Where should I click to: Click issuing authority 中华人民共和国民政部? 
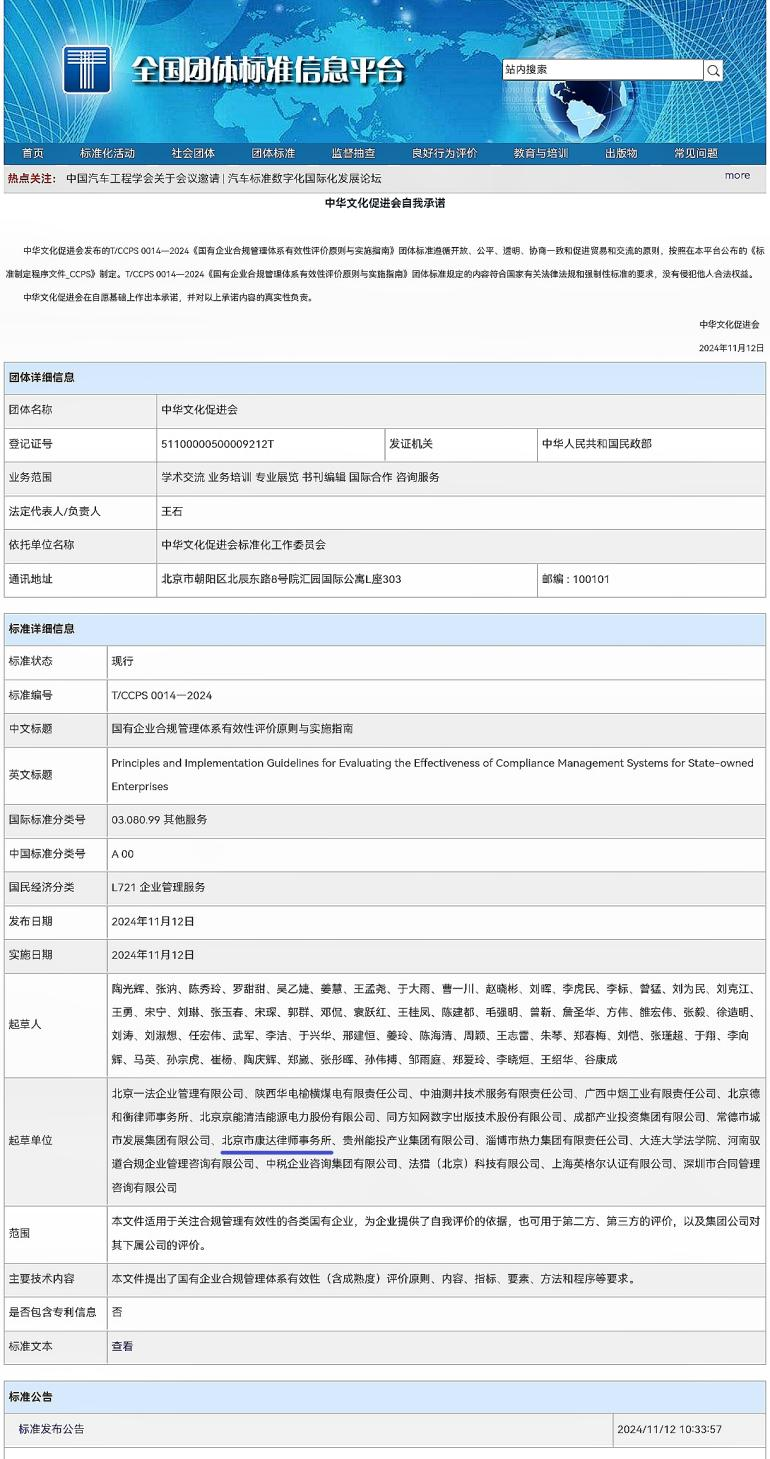tap(597, 444)
